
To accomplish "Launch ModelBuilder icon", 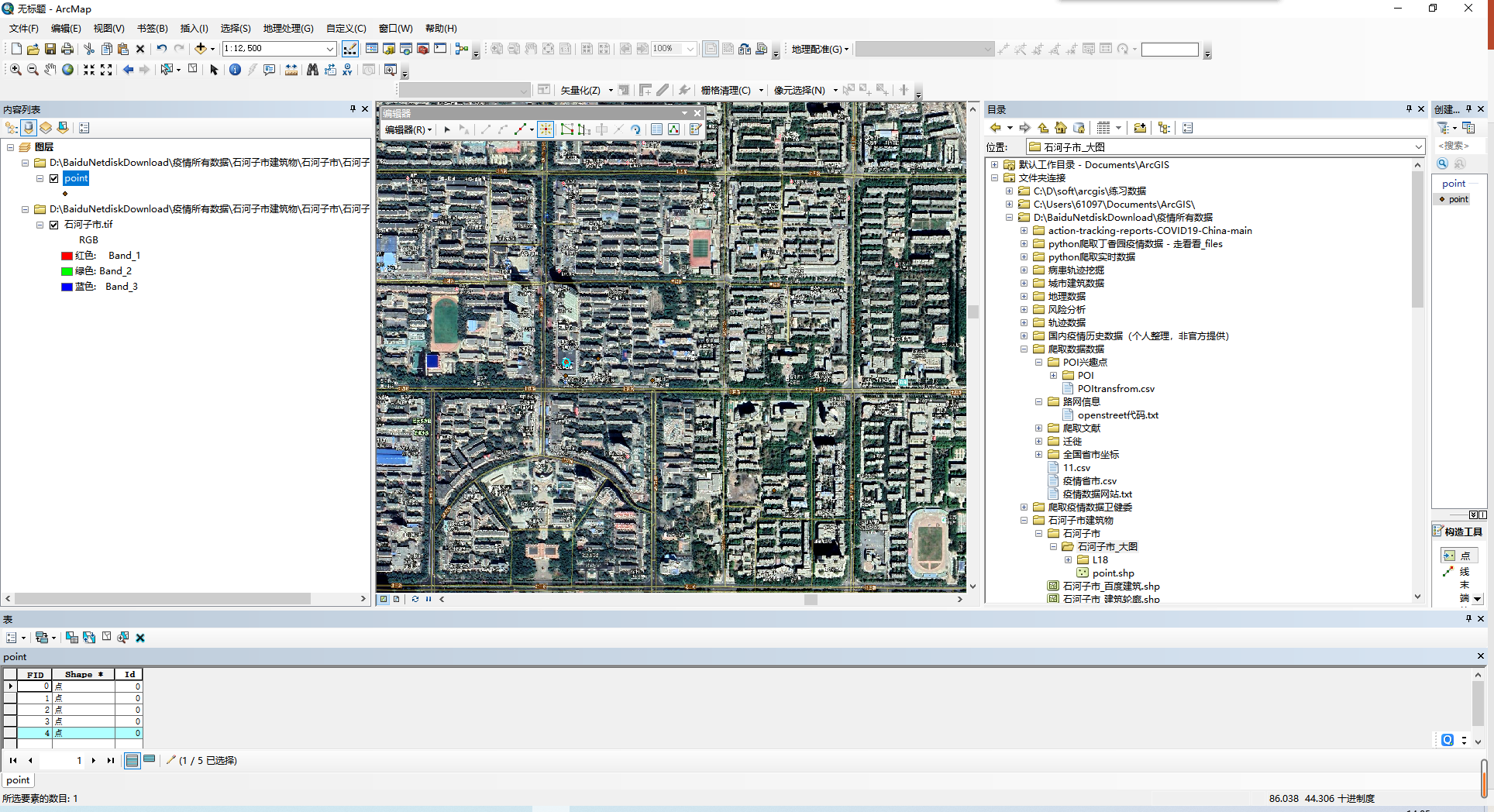I will point(462,49).
